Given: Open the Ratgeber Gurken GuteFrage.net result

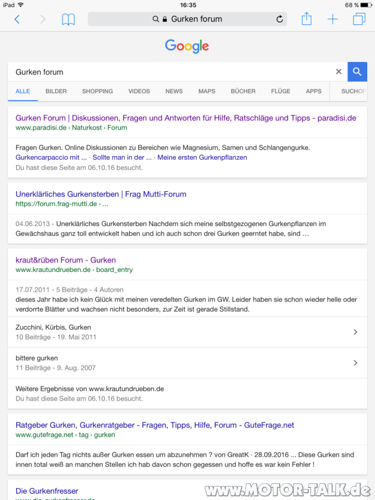Looking at the screenshot, I should (x=155, y=425).
